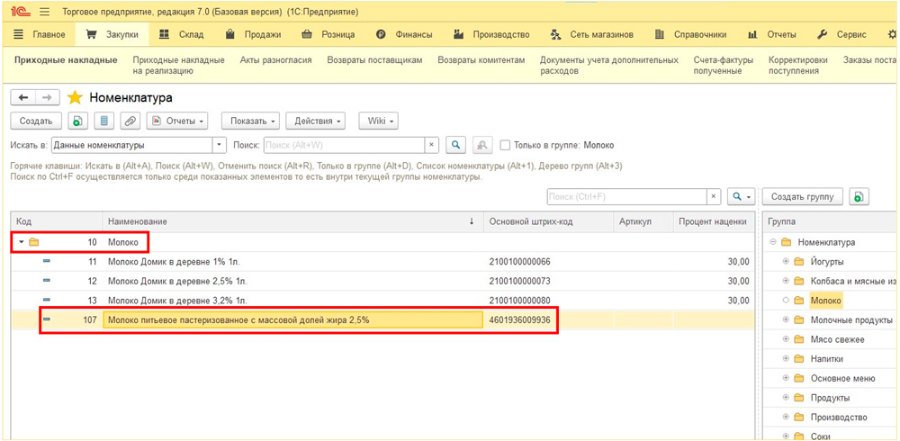Expand the Молочные продукты tree folder

point(786,320)
